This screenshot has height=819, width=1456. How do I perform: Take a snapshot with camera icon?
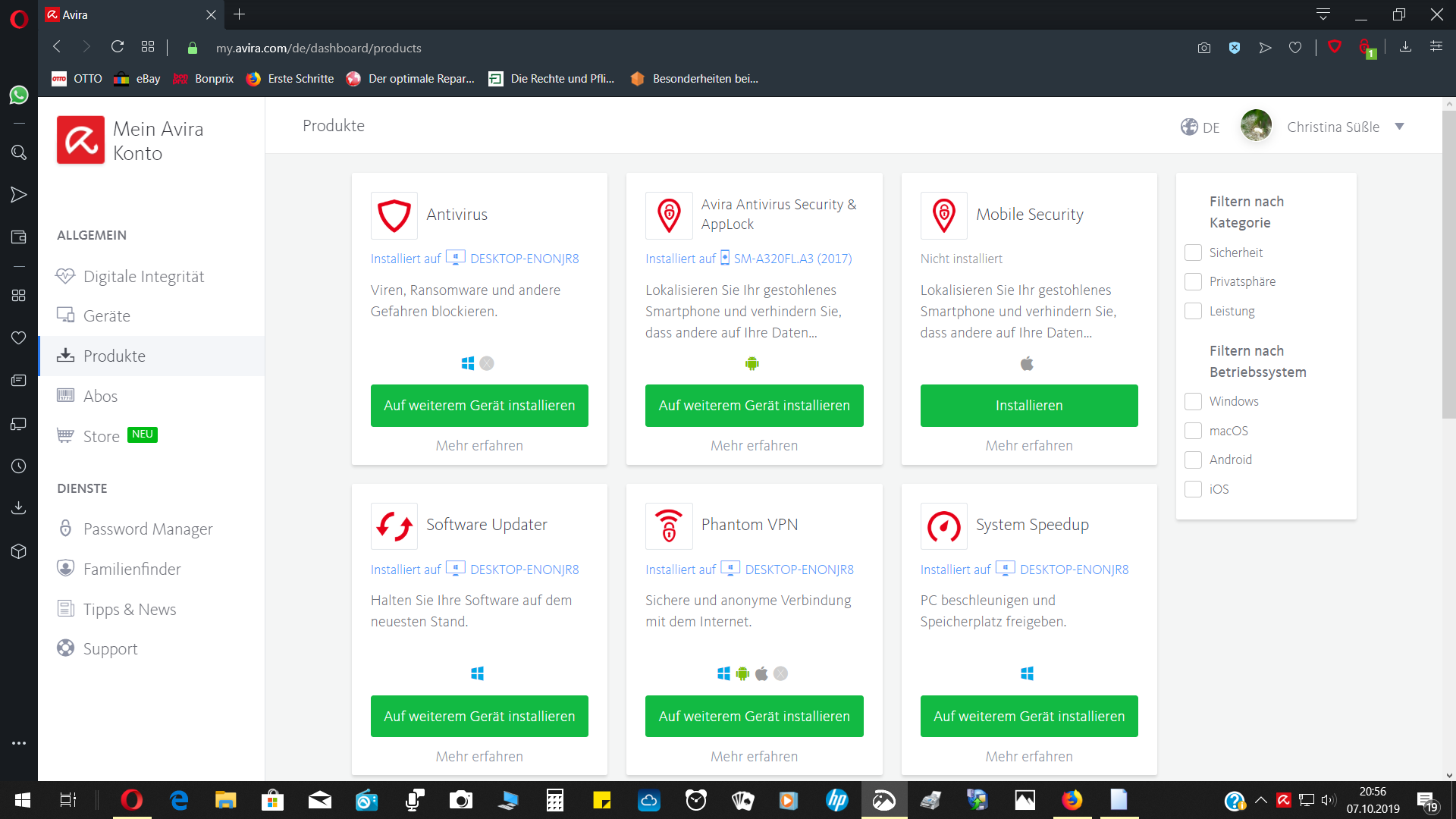(x=1204, y=48)
